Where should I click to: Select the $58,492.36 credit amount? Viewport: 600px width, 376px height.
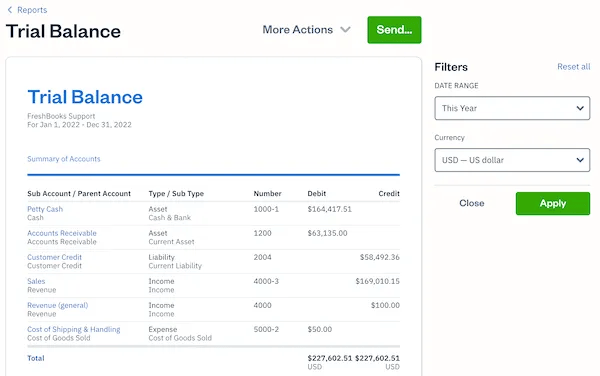380,257
